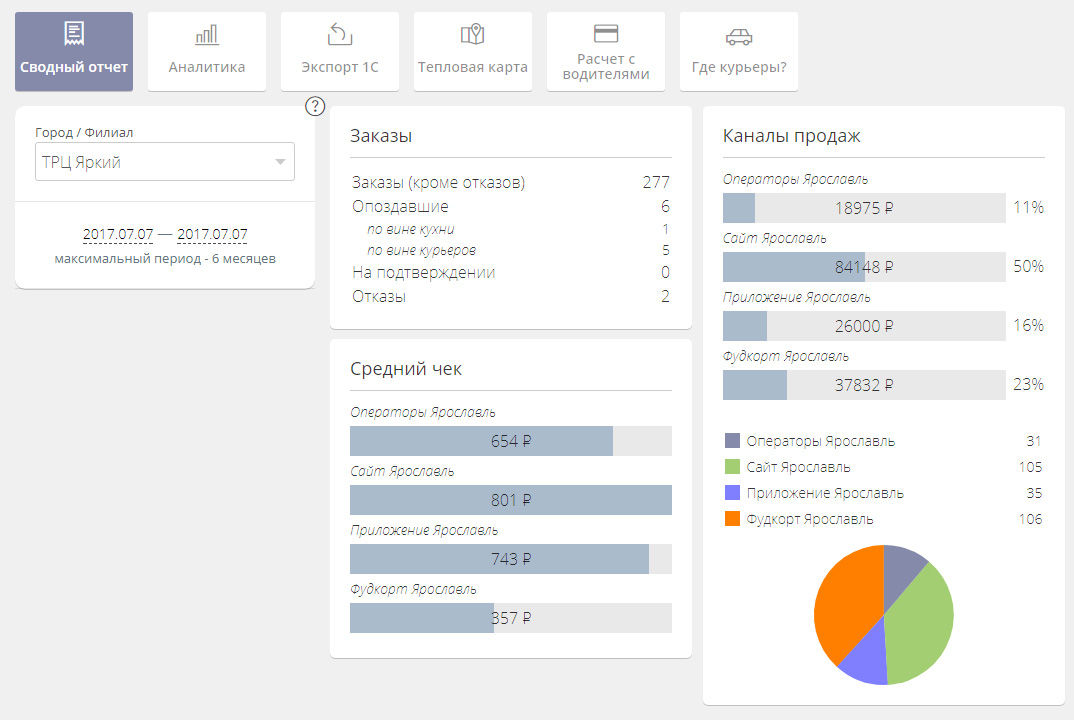
Task: Open the Город / Филиал dropdown showing ТРЦ Яркий
Action: point(165,162)
